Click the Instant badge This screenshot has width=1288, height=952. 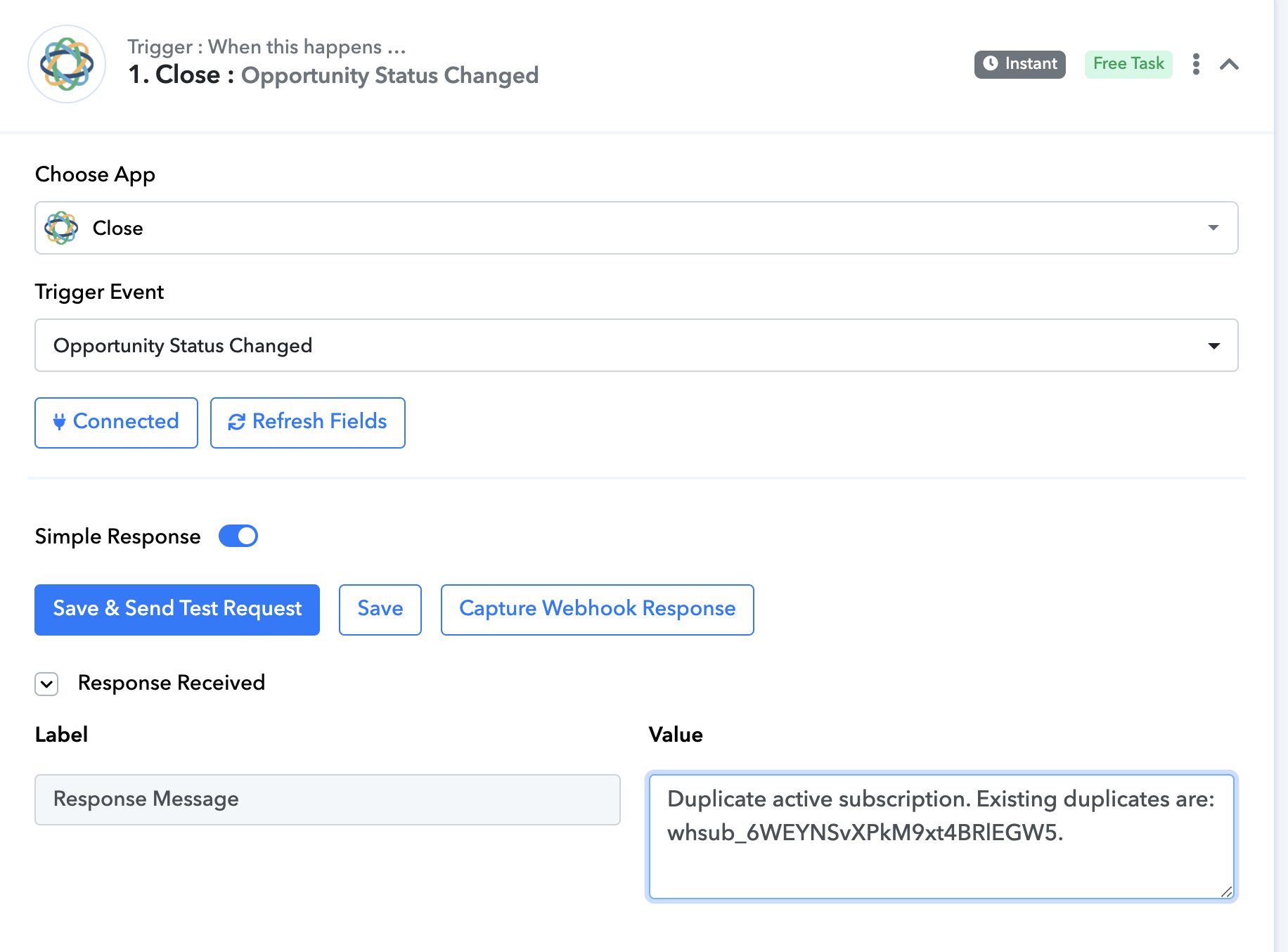1019,64
